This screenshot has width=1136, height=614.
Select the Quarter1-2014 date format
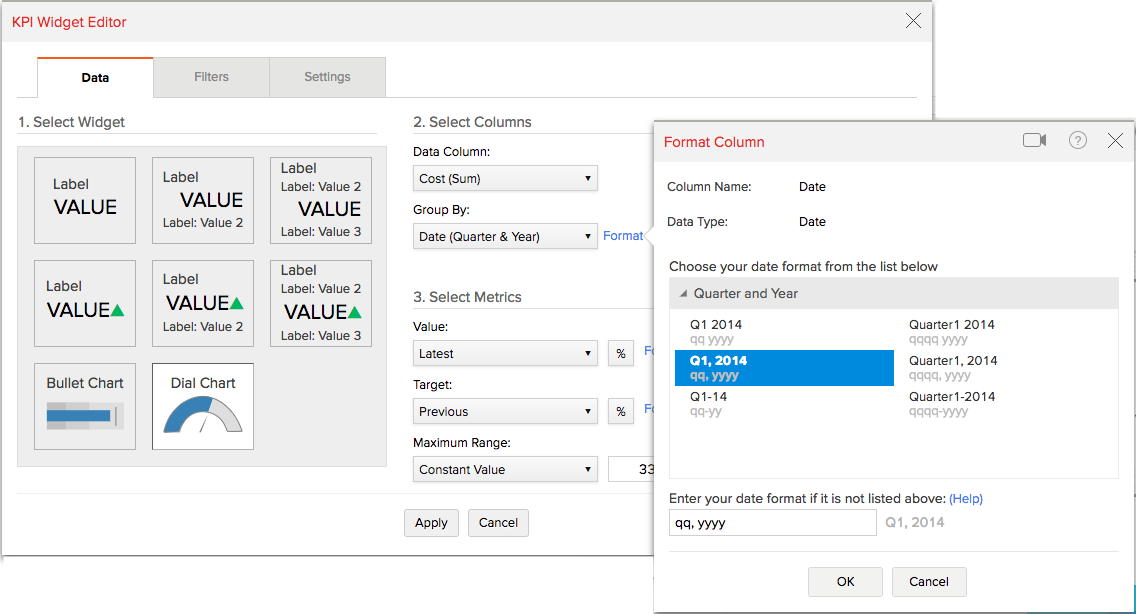coord(952,403)
